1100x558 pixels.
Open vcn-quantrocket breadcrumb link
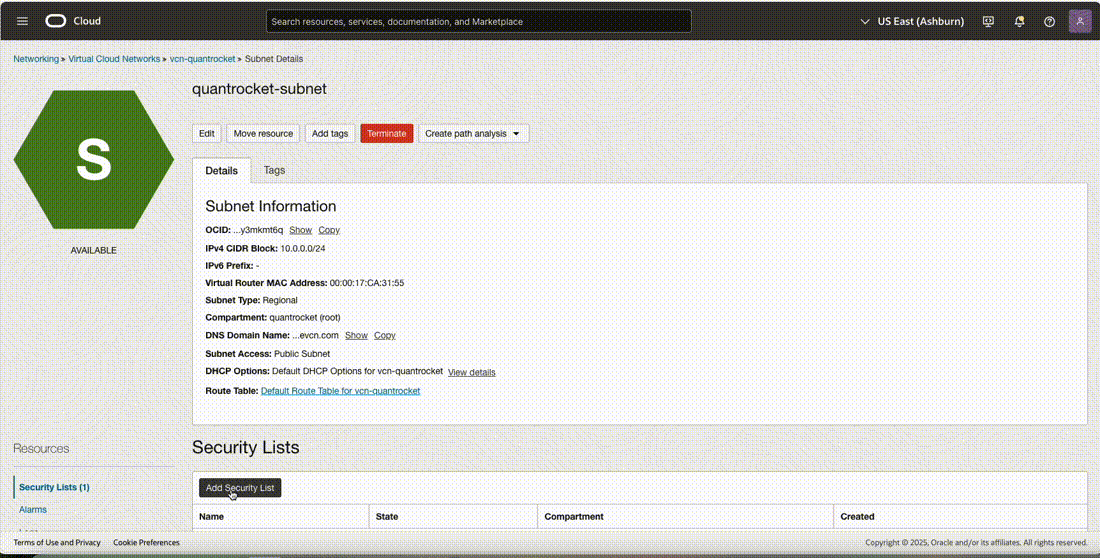(x=202, y=59)
